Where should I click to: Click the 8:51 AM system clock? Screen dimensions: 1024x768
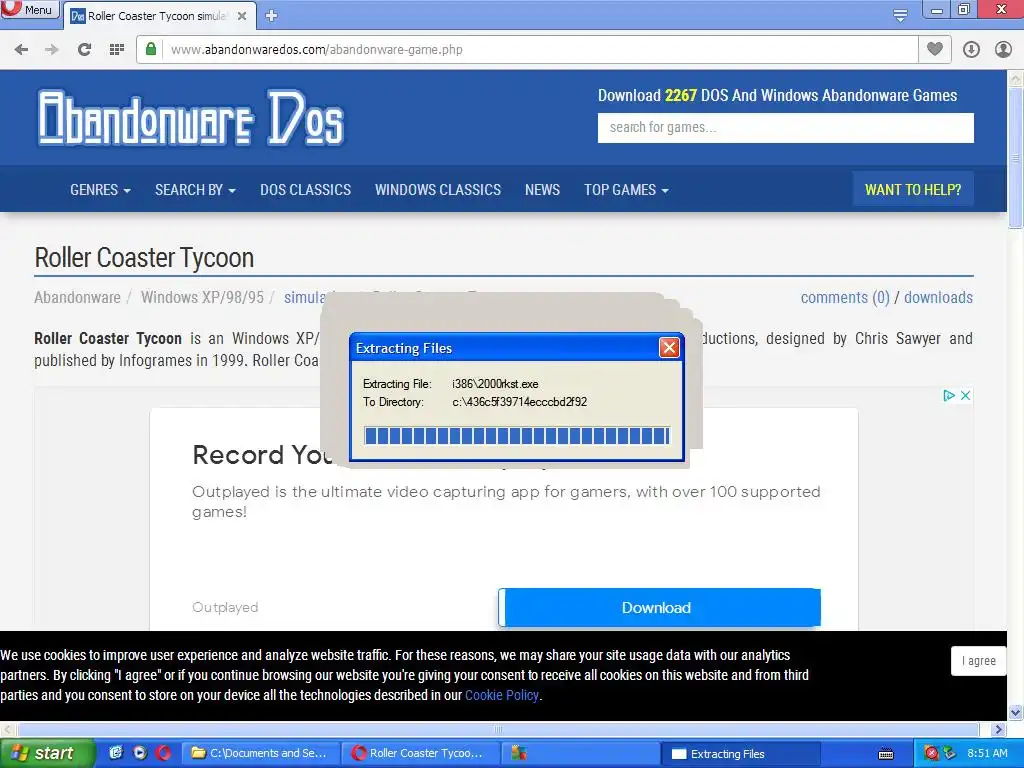pyautogui.click(x=987, y=754)
